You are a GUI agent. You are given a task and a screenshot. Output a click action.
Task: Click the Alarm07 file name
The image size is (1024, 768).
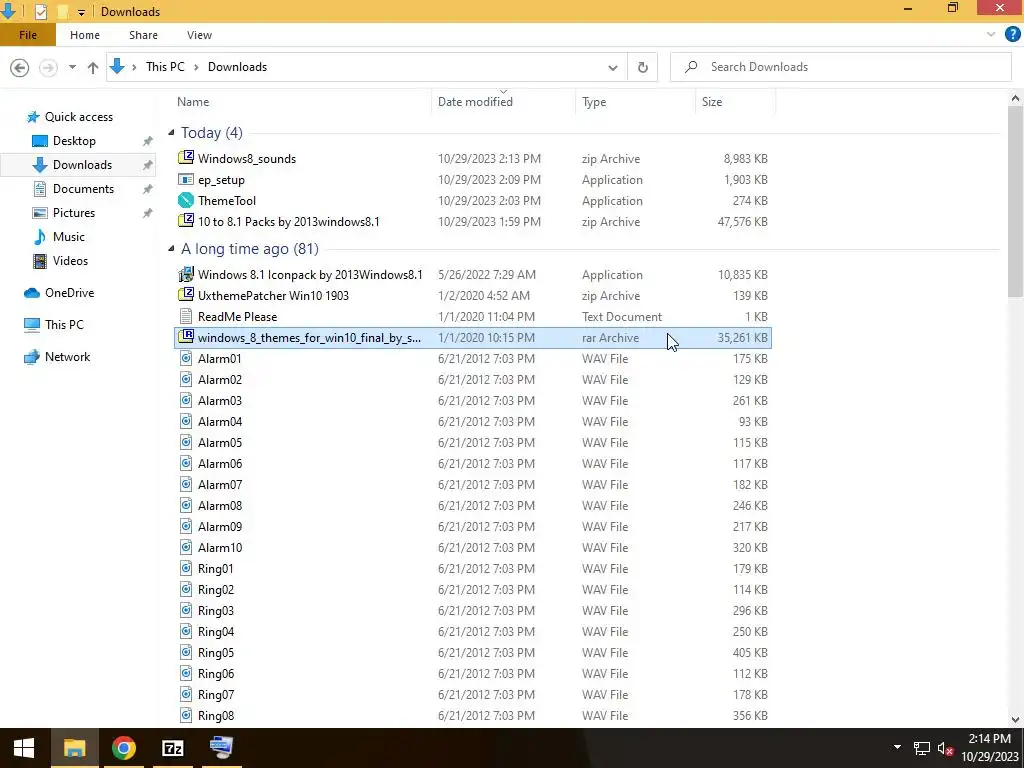coord(219,485)
